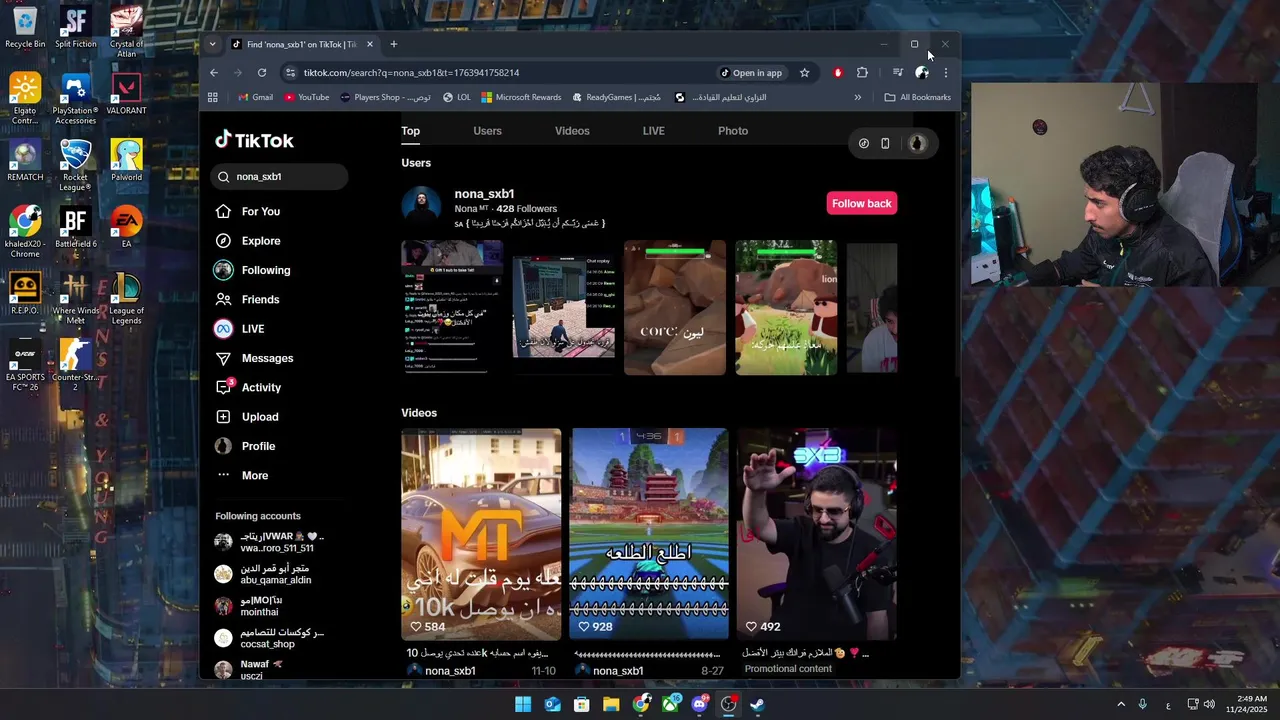Open the tab search dropdown arrow

click(x=212, y=45)
